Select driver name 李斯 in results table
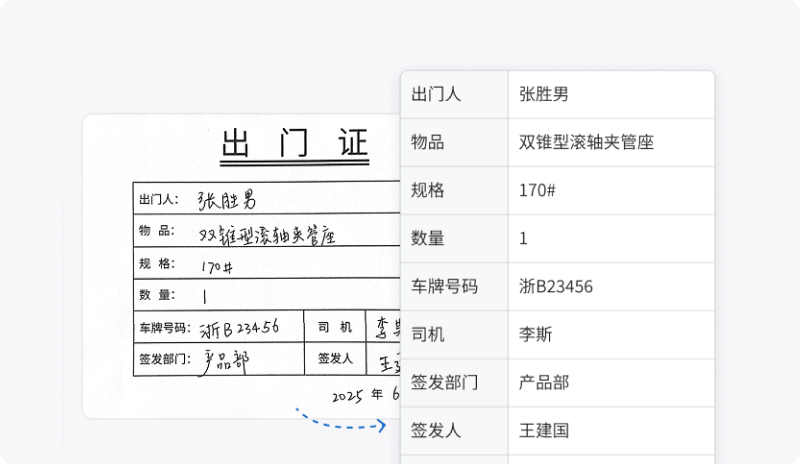The image size is (800, 464). click(536, 335)
